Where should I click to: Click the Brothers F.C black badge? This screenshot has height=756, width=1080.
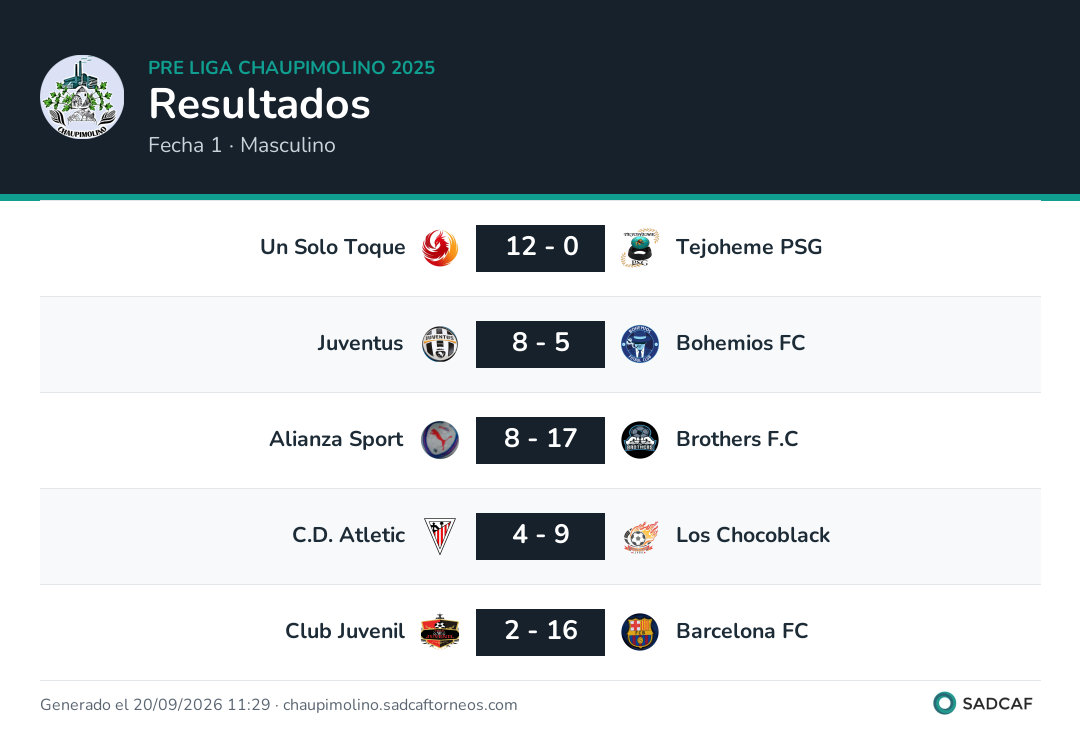click(x=640, y=440)
